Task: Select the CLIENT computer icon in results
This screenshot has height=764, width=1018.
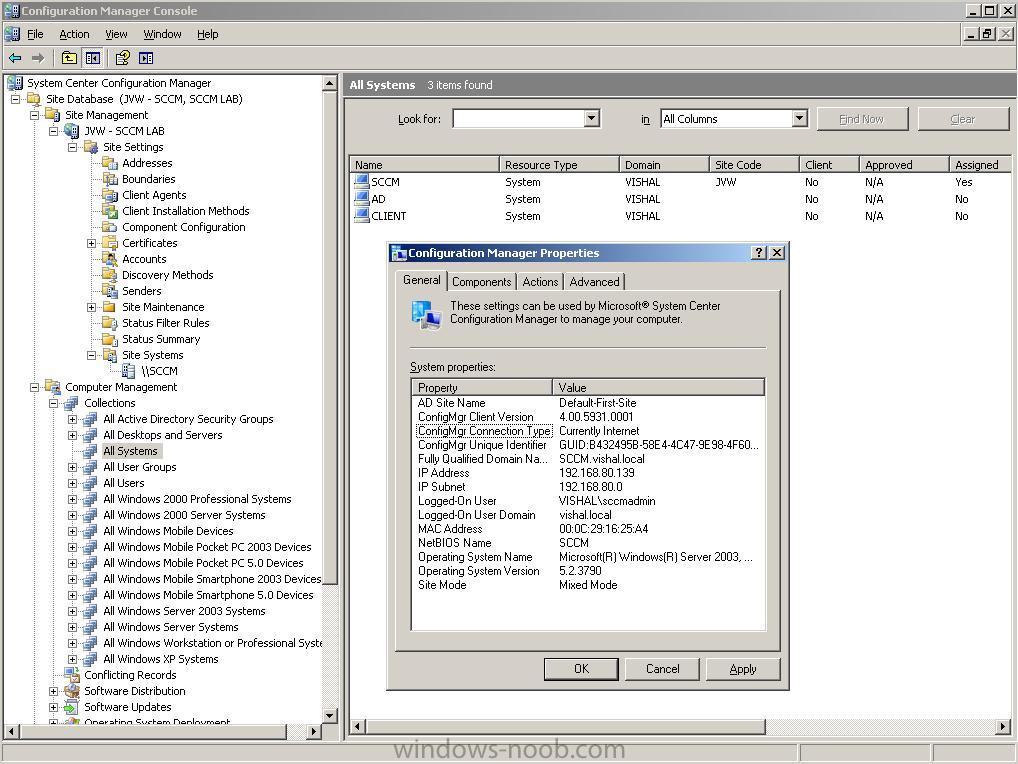Action: 361,216
